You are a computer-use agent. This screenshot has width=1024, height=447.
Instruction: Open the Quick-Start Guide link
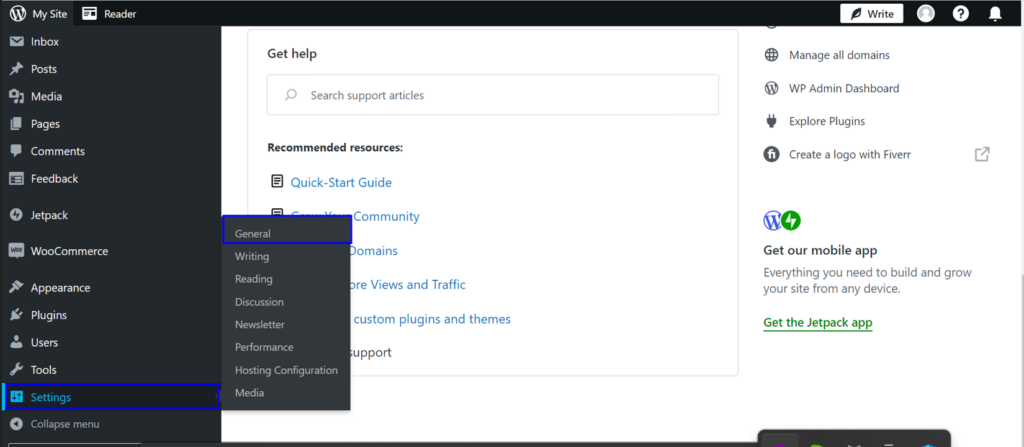(341, 182)
